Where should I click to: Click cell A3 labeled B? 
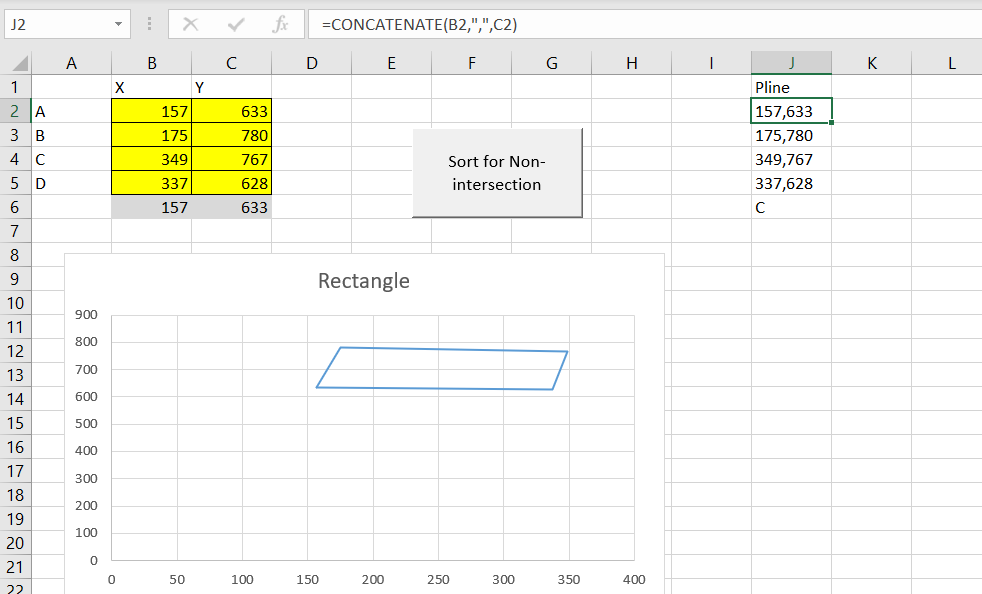(x=71, y=135)
